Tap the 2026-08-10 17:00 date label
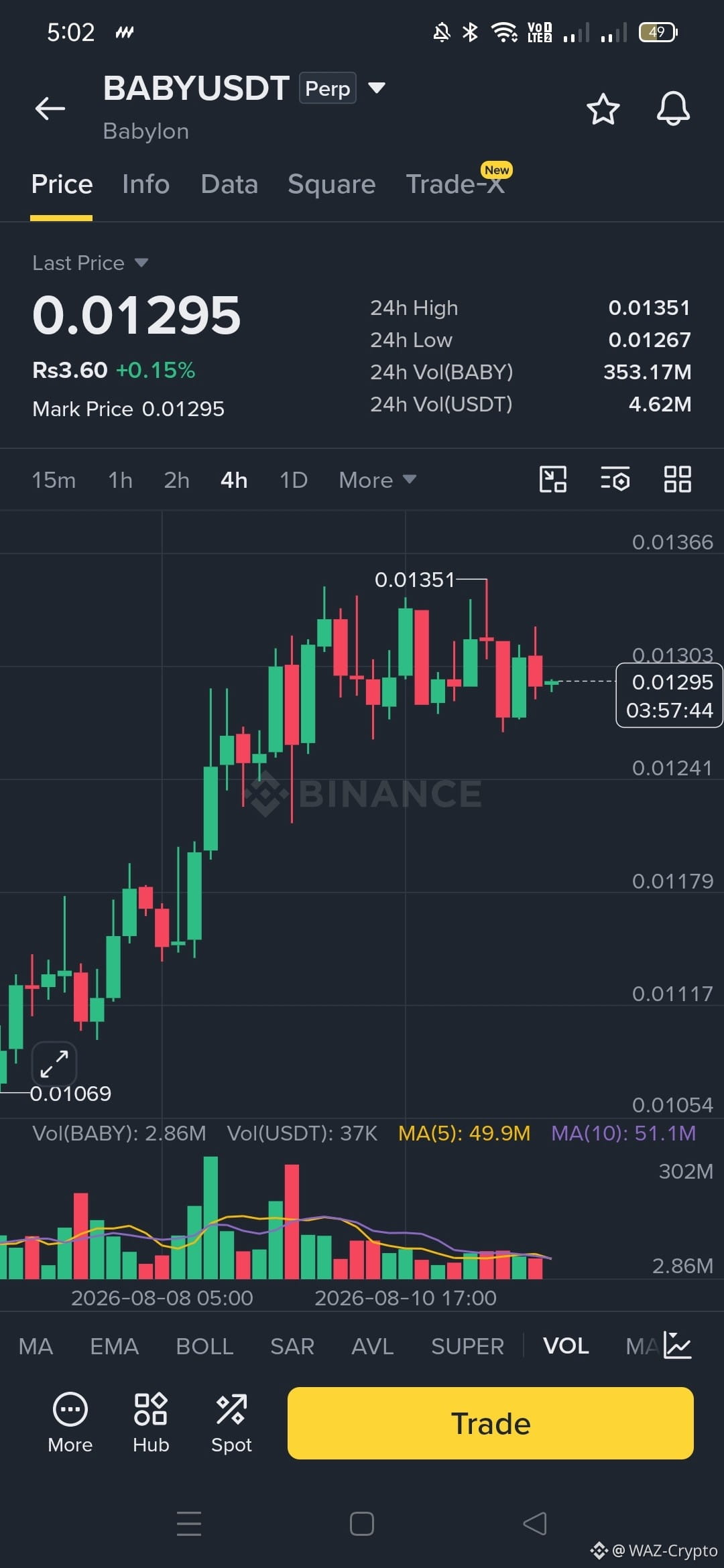724x1568 pixels. click(x=406, y=1298)
